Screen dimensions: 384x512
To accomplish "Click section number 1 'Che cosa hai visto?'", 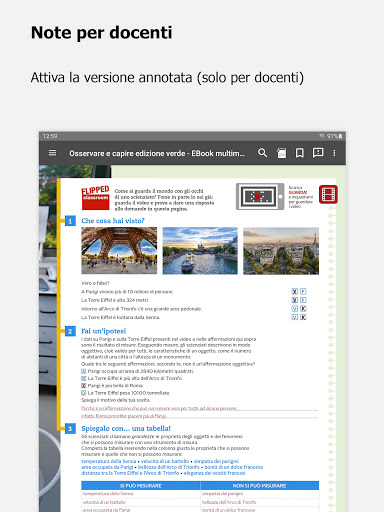I will [70, 221].
